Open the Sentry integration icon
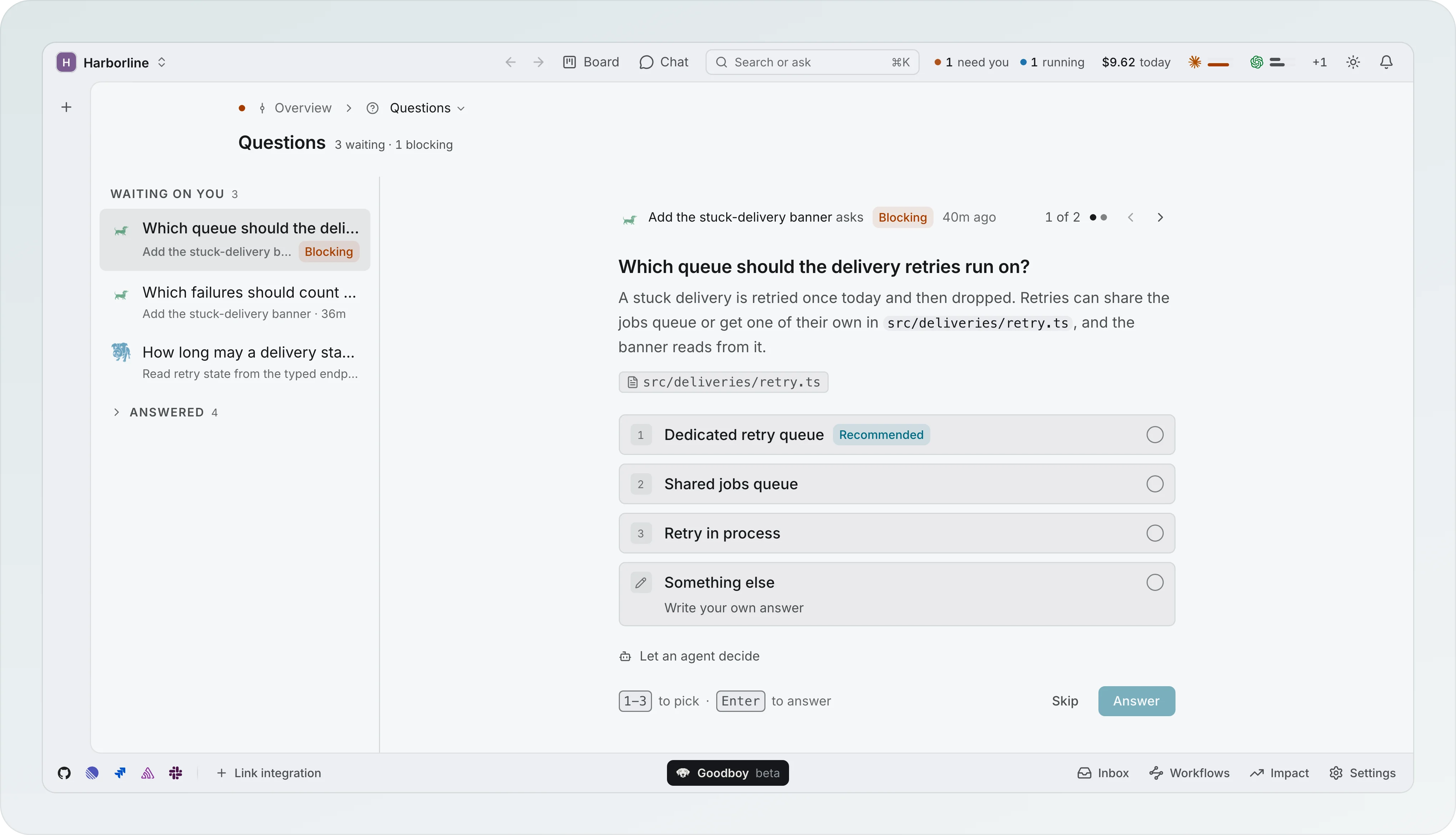This screenshot has height=835, width=1456. click(x=148, y=773)
